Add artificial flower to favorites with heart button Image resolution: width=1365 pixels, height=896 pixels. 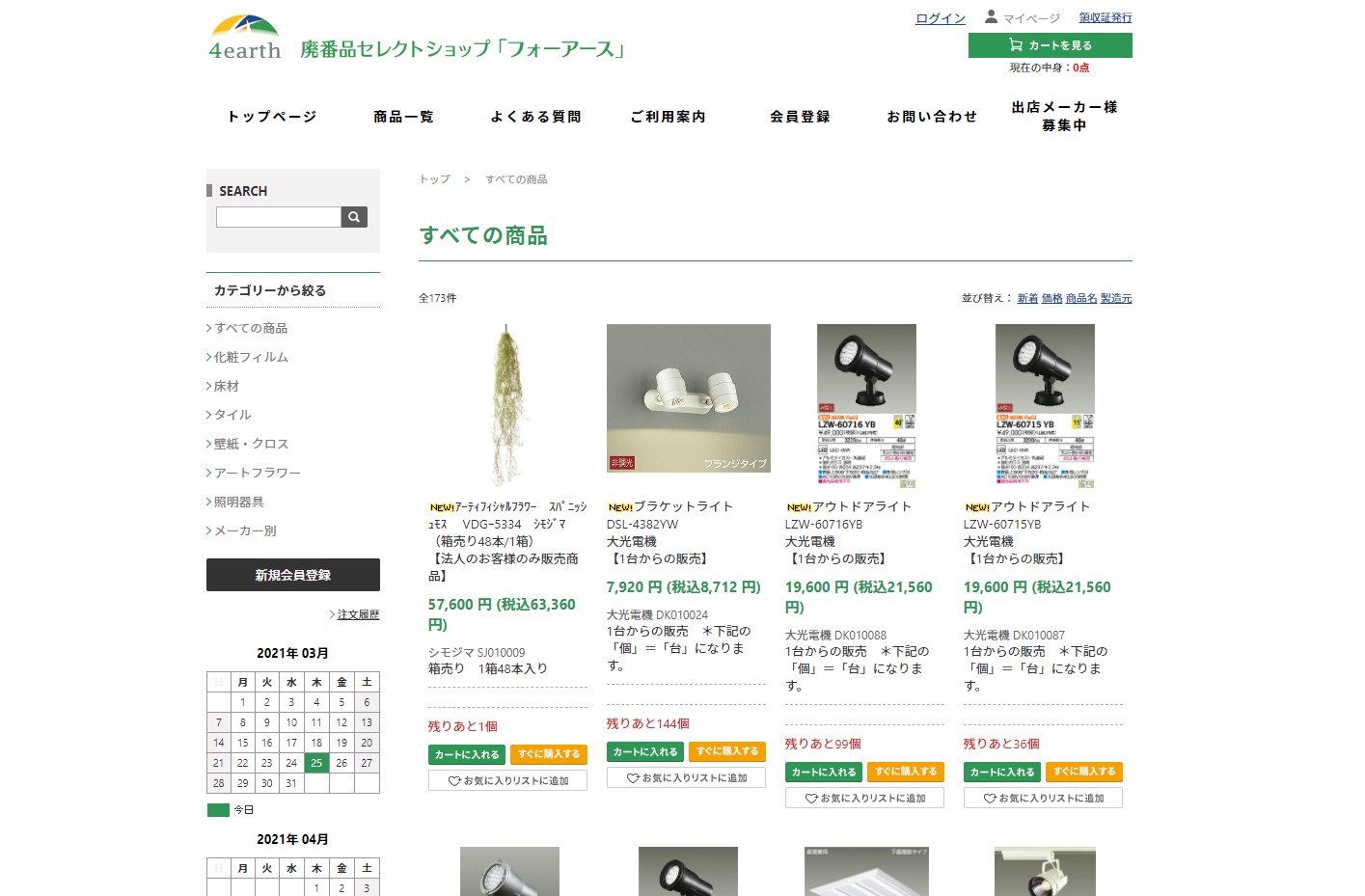(x=507, y=780)
